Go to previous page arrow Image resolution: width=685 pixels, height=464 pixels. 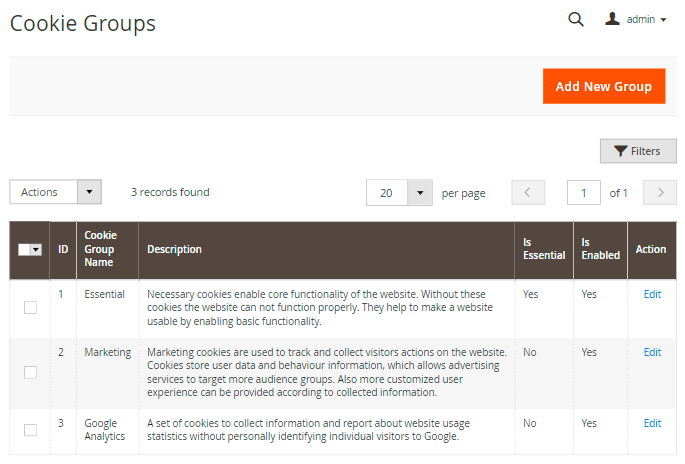click(528, 193)
